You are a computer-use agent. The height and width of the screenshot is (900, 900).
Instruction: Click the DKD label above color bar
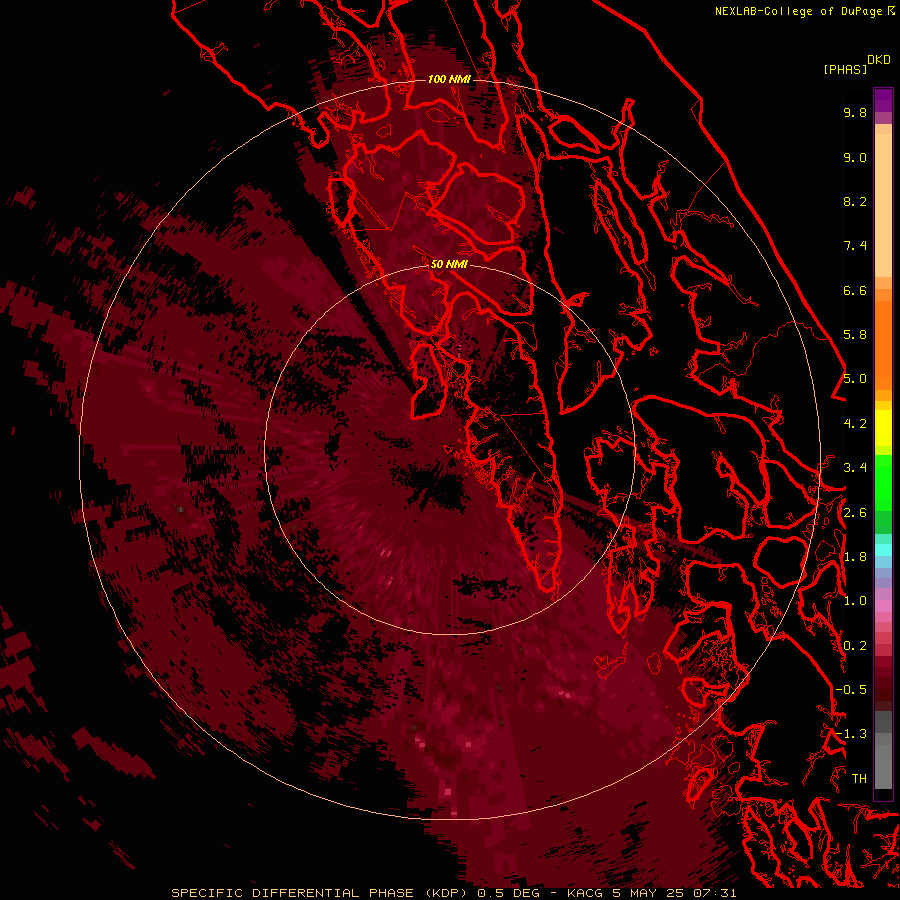coord(879,60)
